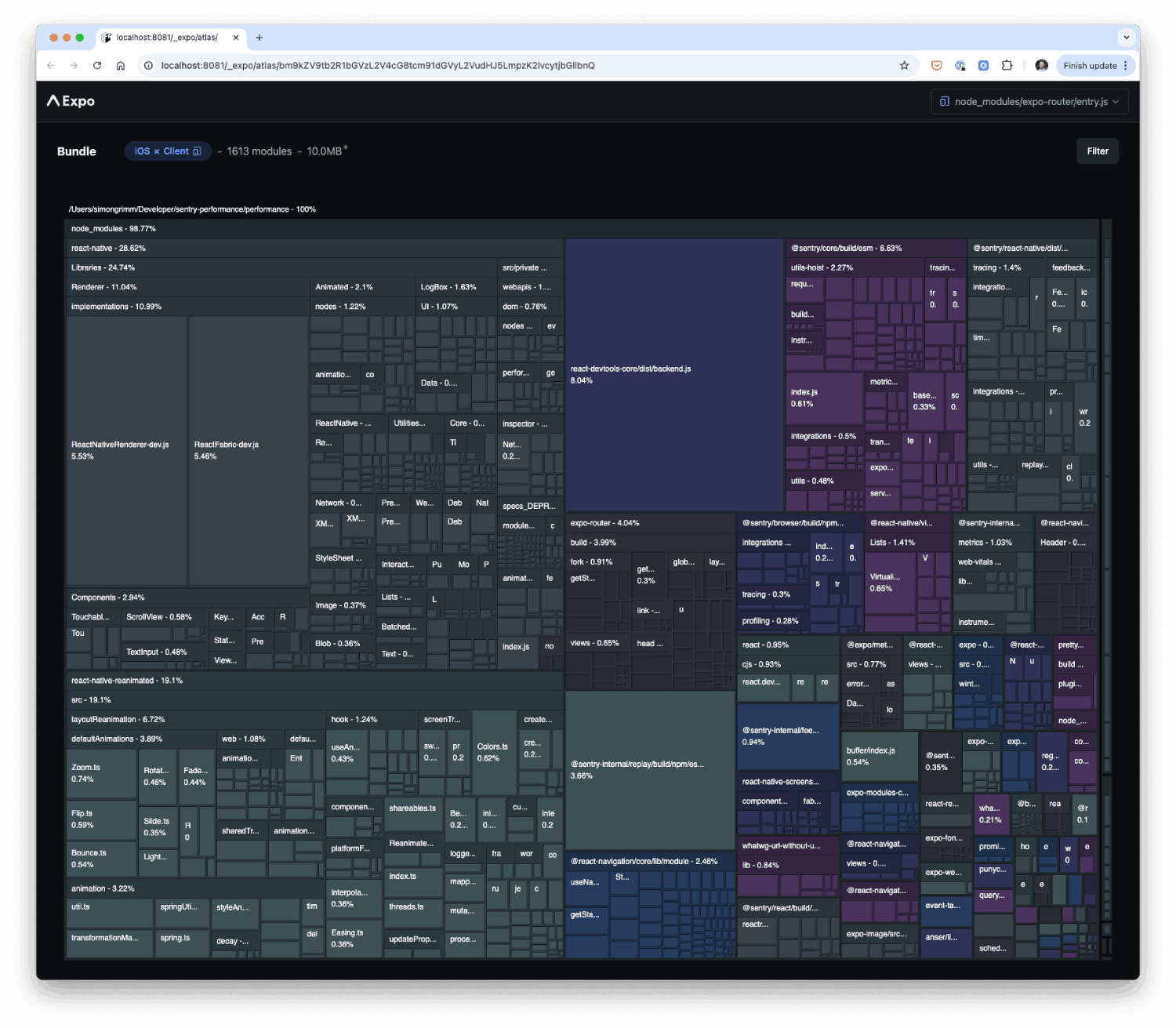Open a new browser tab
Viewport: 1176px width, 1028px height.
point(260,38)
